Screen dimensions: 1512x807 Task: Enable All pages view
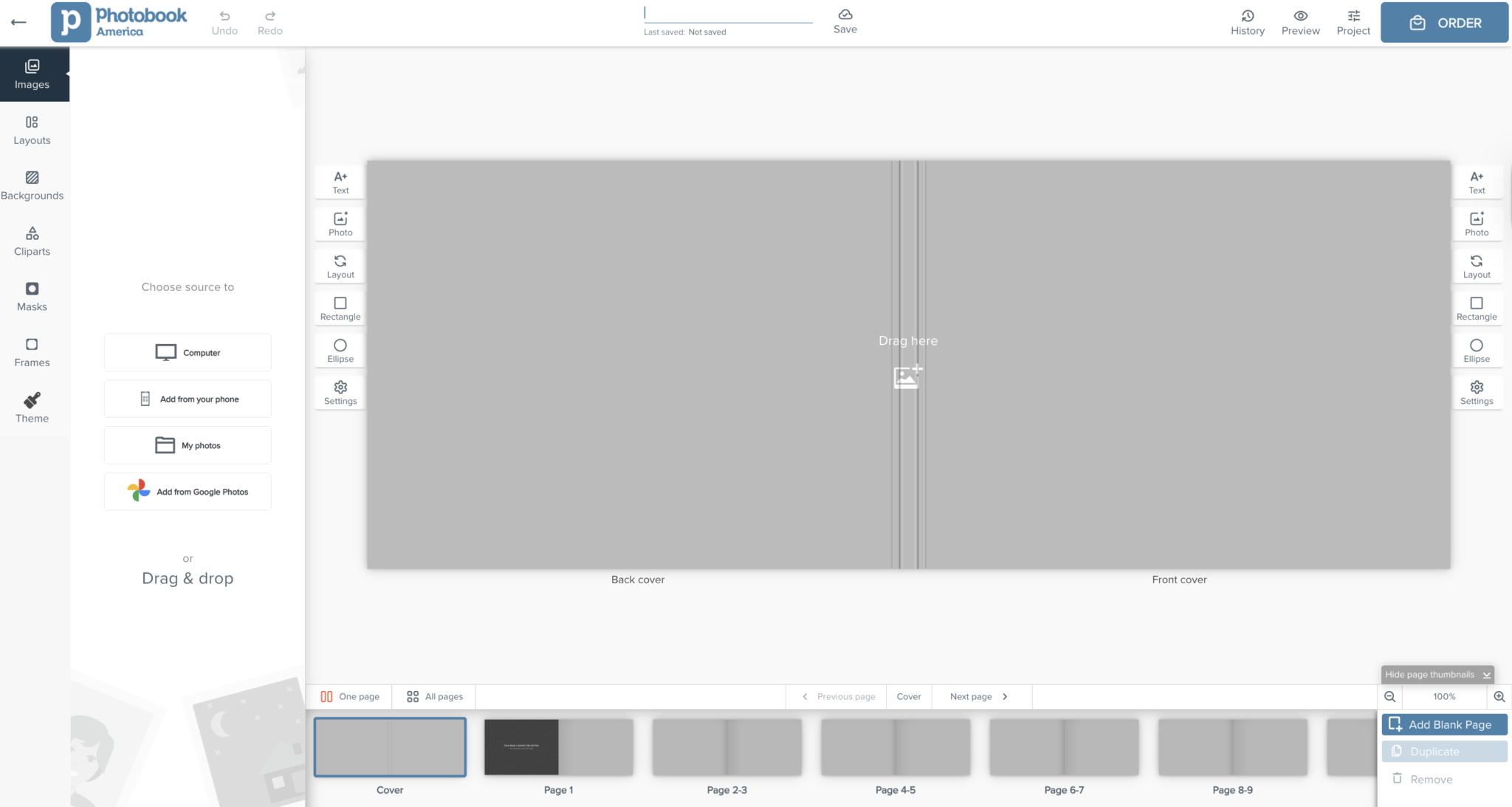point(433,696)
